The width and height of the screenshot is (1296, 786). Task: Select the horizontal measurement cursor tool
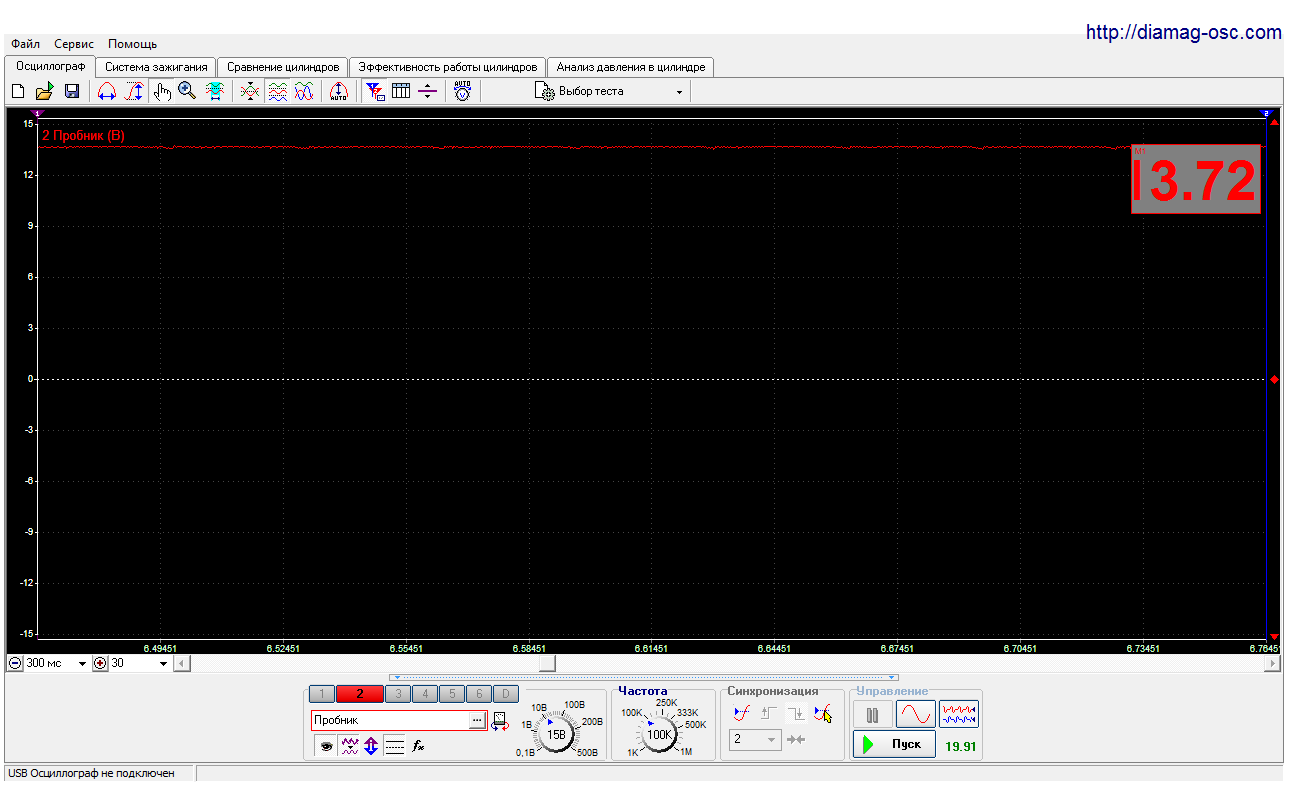click(x=107, y=91)
